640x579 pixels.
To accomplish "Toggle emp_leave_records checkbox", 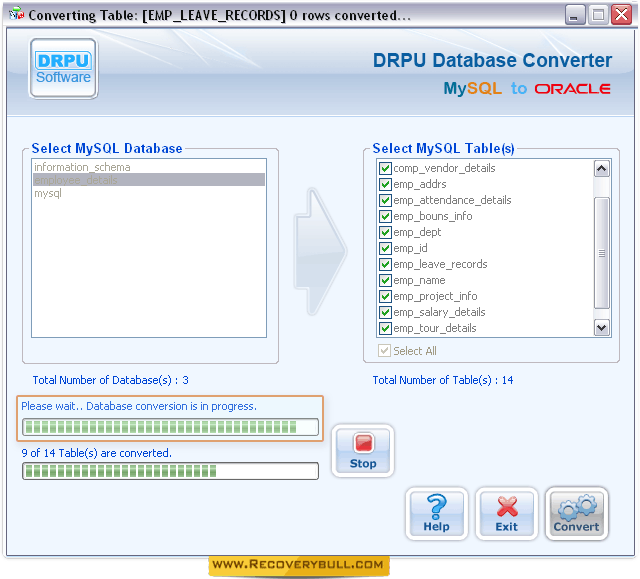I will point(385,264).
